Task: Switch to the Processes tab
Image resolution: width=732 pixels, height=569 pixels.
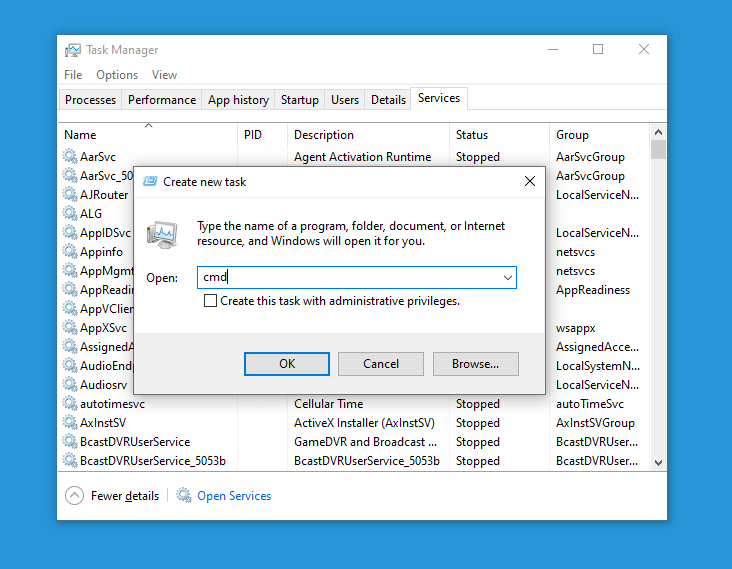Action: pos(91,100)
